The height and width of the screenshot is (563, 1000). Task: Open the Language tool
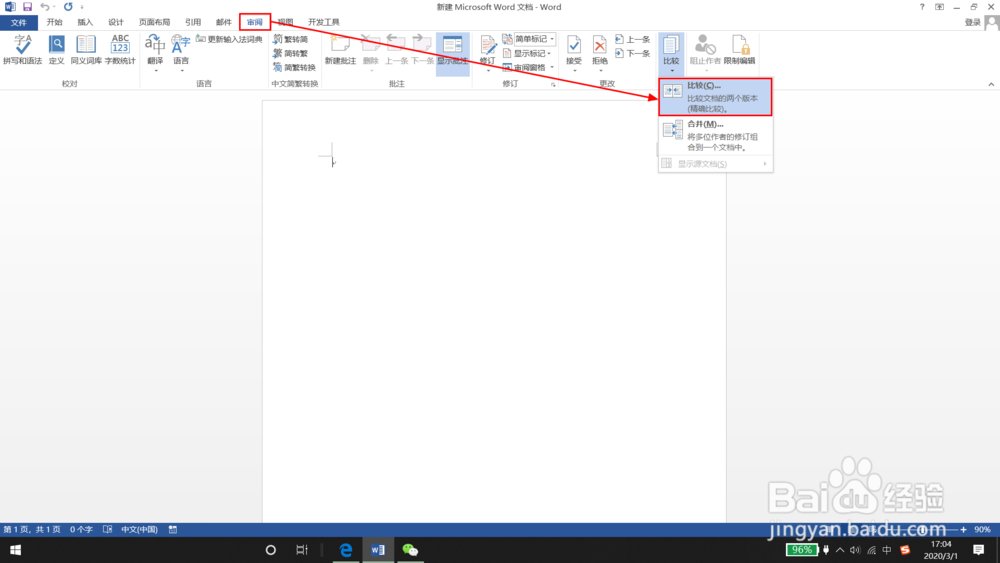181,50
